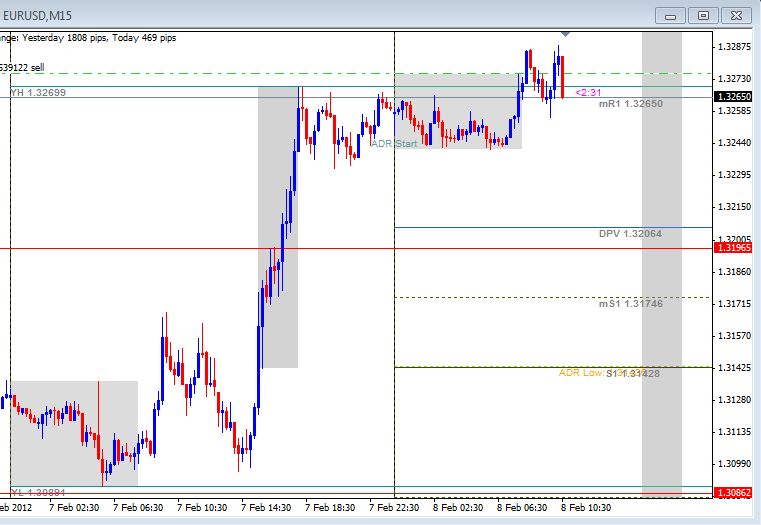Click the red price label 1.30862

click(734, 492)
